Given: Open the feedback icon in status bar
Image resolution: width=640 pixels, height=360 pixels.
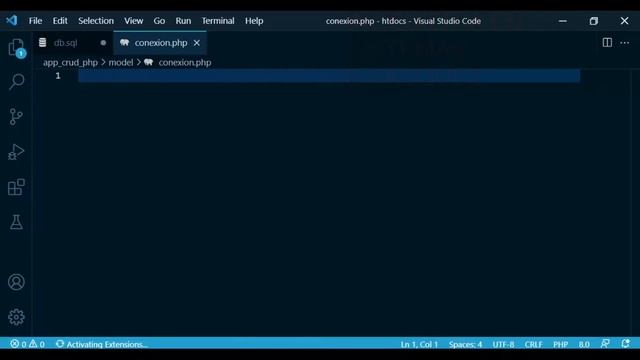Looking at the screenshot, I should coord(605,344).
